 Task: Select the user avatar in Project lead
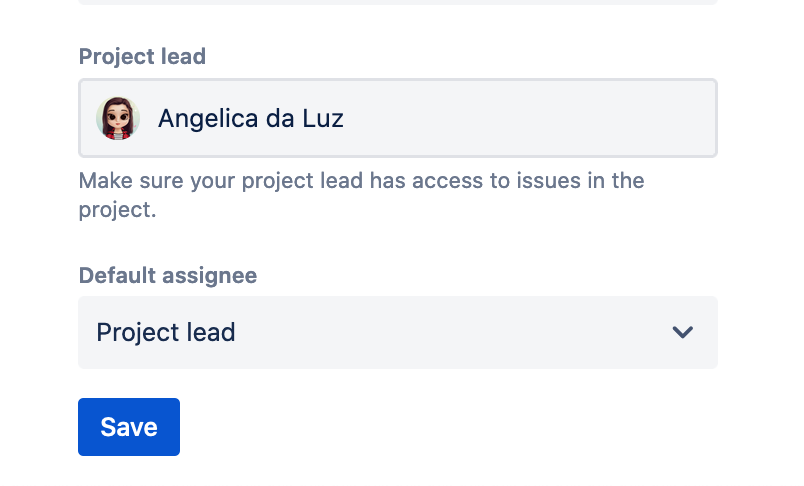click(x=118, y=119)
